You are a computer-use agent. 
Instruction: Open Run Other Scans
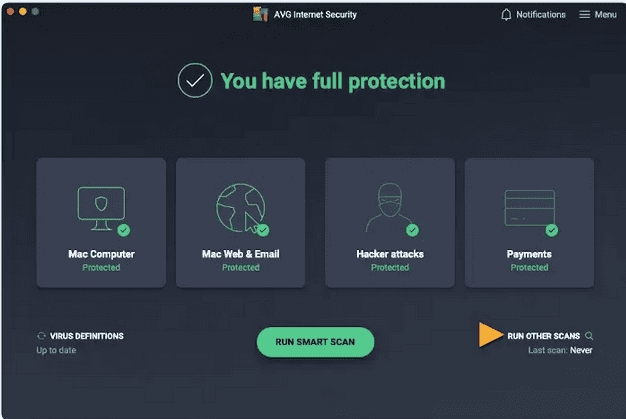pyautogui.click(x=543, y=336)
